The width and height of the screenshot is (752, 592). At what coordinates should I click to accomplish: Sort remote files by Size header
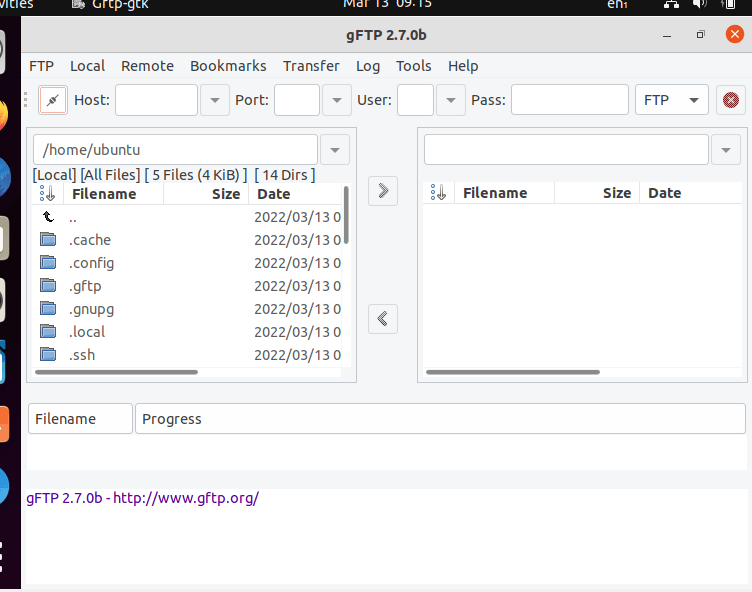[597, 193]
